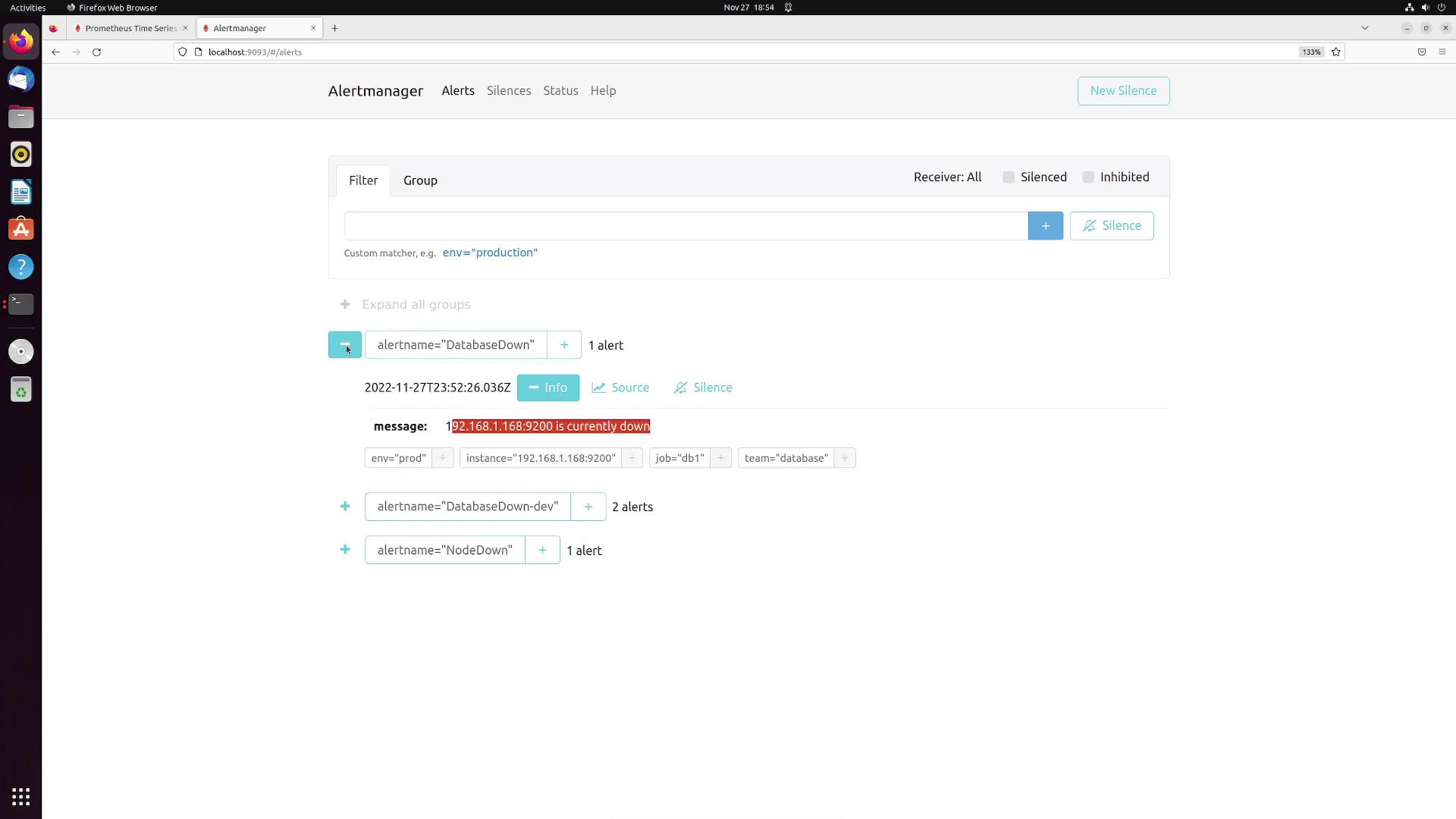Image resolution: width=1456 pixels, height=819 pixels.
Task: Switch to the Group tab
Action: pyautogui.click(x=420, y=180)
